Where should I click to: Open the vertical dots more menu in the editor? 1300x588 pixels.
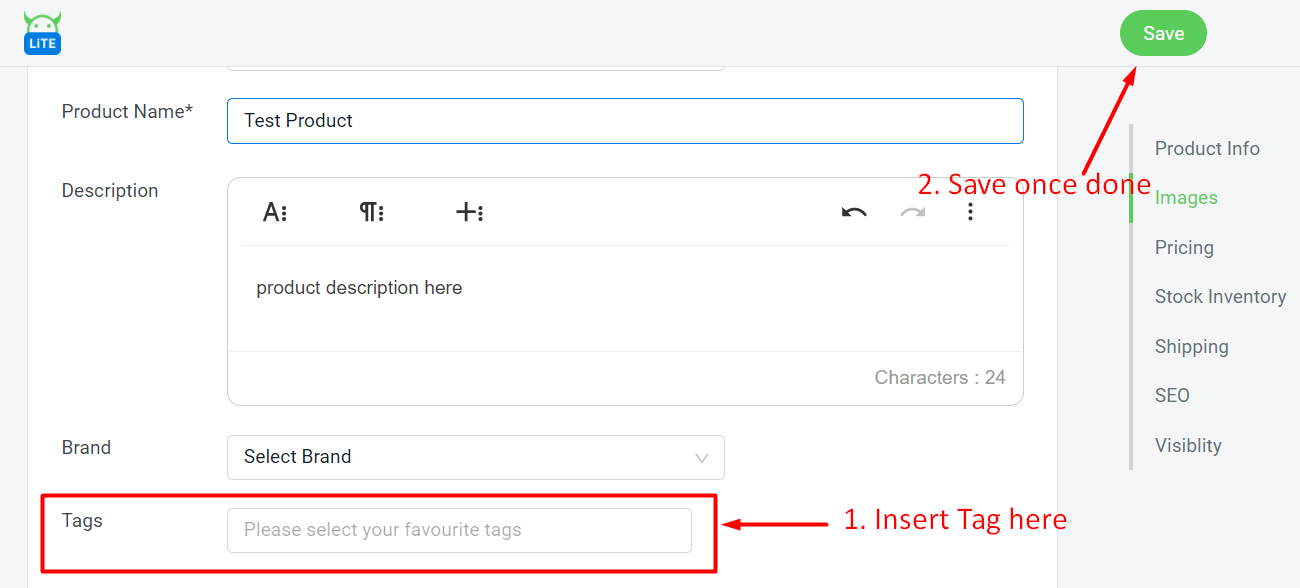pos(970,212)
